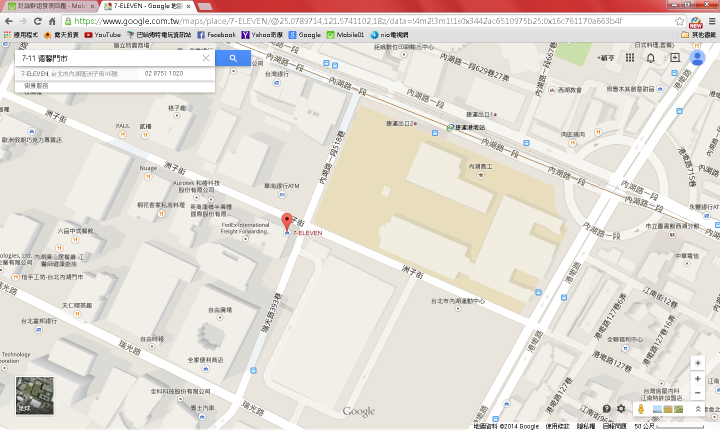Click the browser forward arrow
This screenshot has width=720, height=430.
pos(23,21)
